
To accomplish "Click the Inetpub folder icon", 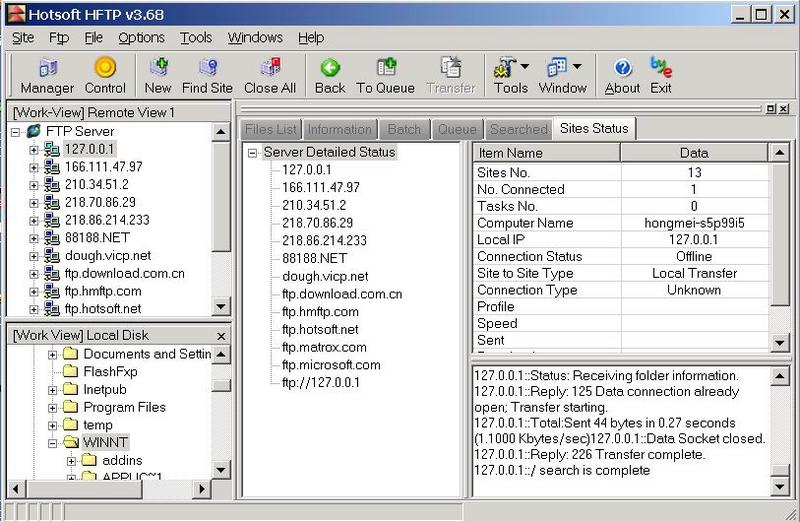I will pyautogui.click(x=70, y=389).
